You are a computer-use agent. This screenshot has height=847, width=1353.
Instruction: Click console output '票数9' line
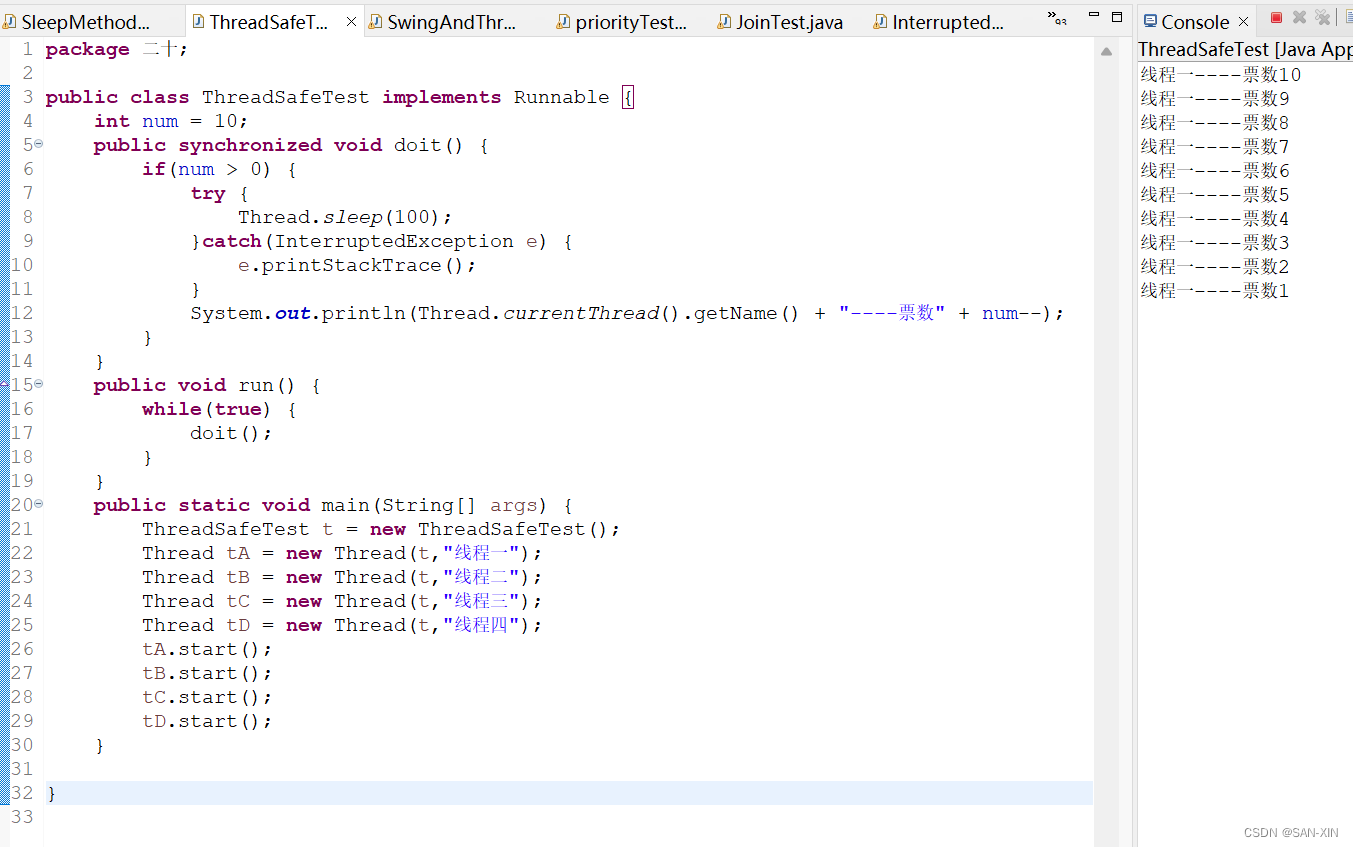(1215, 98)
